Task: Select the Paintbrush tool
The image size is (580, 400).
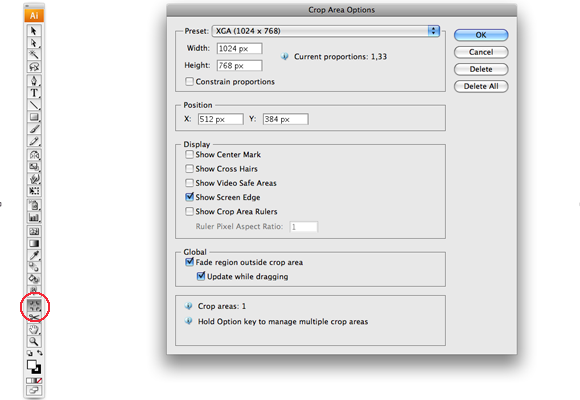Action: pos(34,129)
